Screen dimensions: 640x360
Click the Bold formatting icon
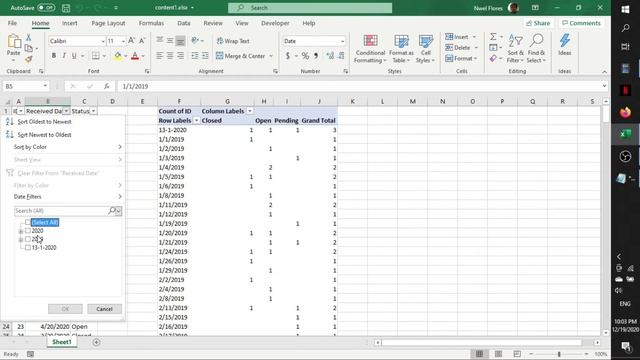point(53,56)
